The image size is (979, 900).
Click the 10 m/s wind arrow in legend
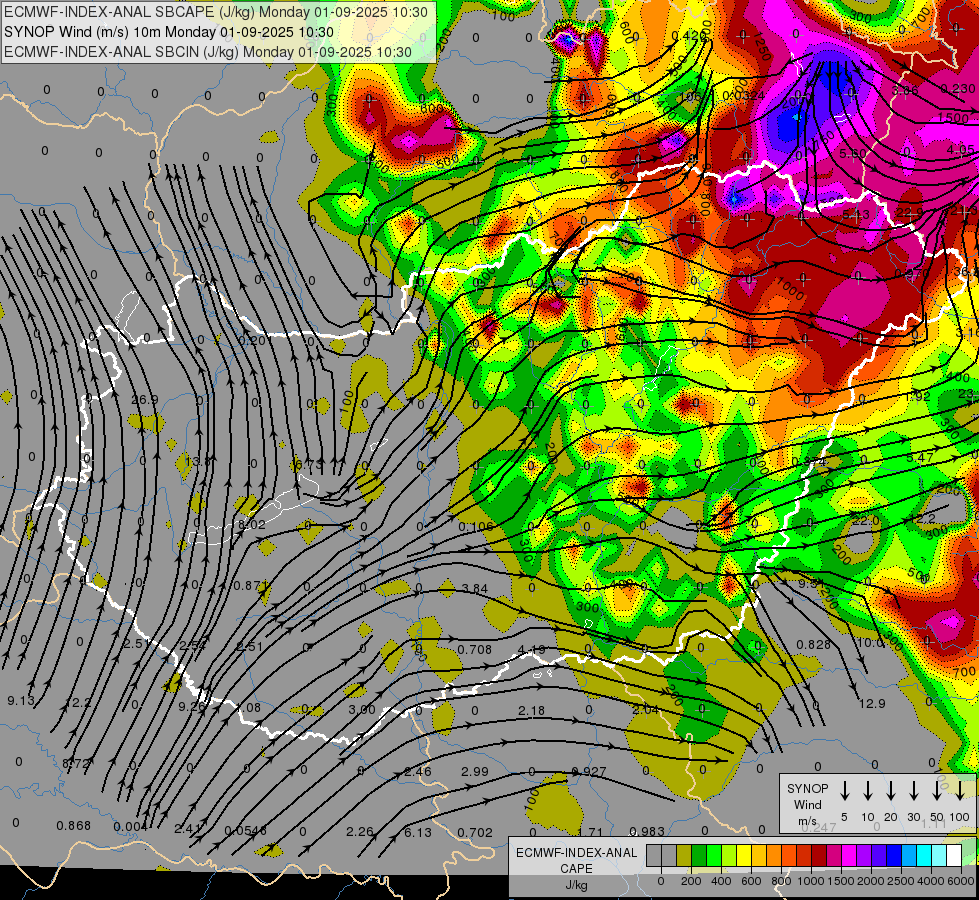[868, 790]
